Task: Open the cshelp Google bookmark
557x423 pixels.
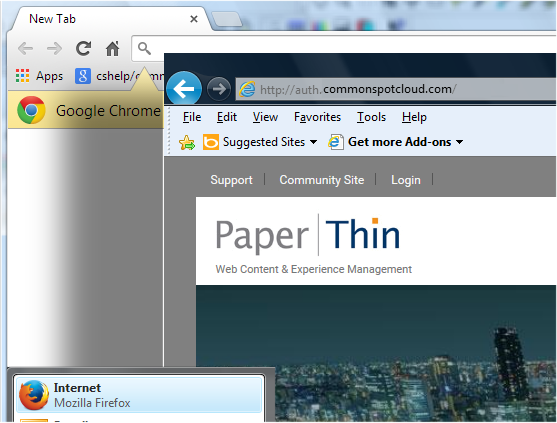Action: pyautogui.click(x=119, y=76)
